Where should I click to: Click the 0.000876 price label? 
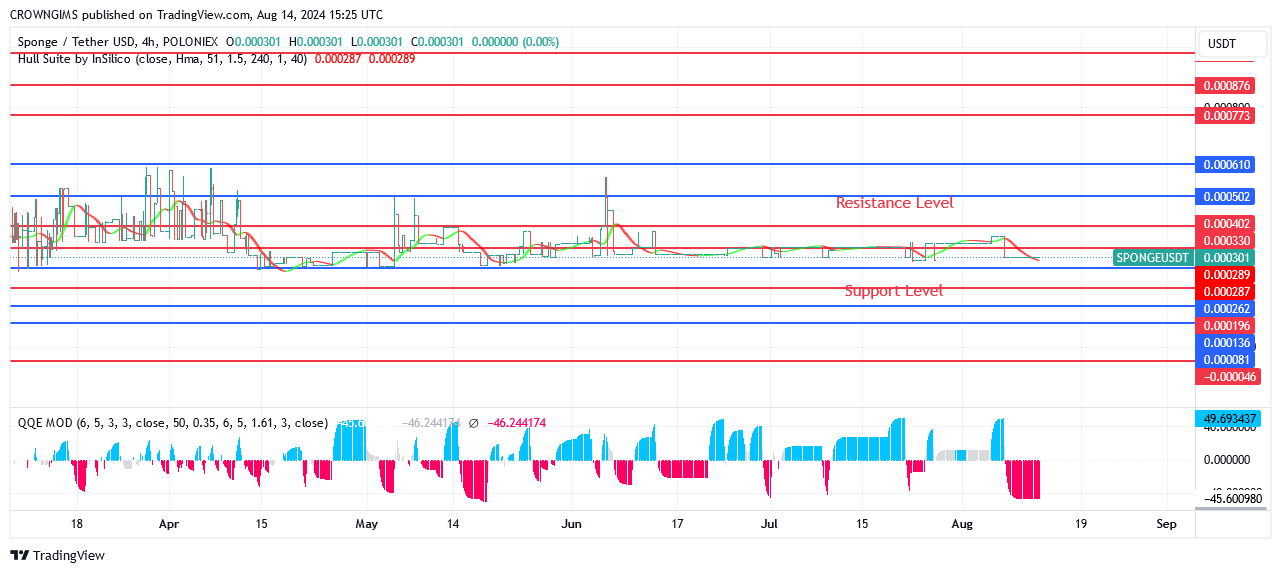pos(1227,86)
